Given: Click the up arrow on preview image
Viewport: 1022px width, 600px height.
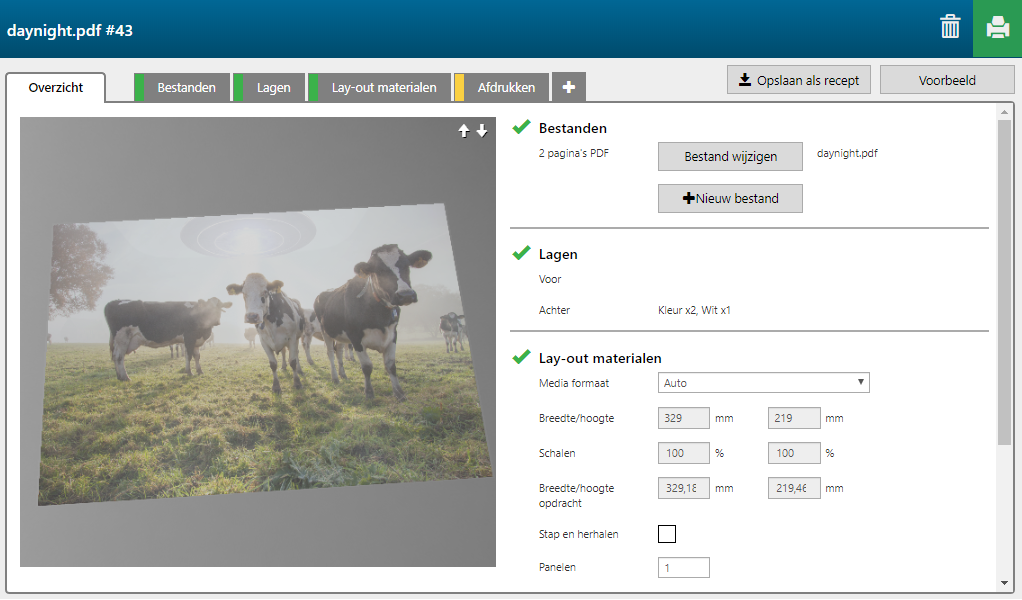Looking at the screenshot, I should click(464, 131).
